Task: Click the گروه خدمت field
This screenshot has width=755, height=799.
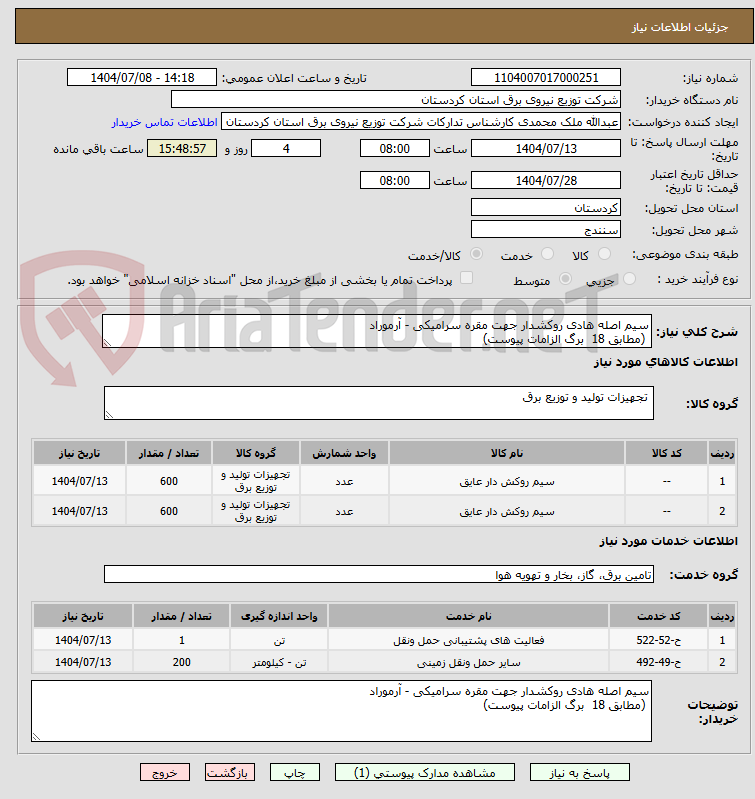Action: pyautogui.click(x=379, y=574)
